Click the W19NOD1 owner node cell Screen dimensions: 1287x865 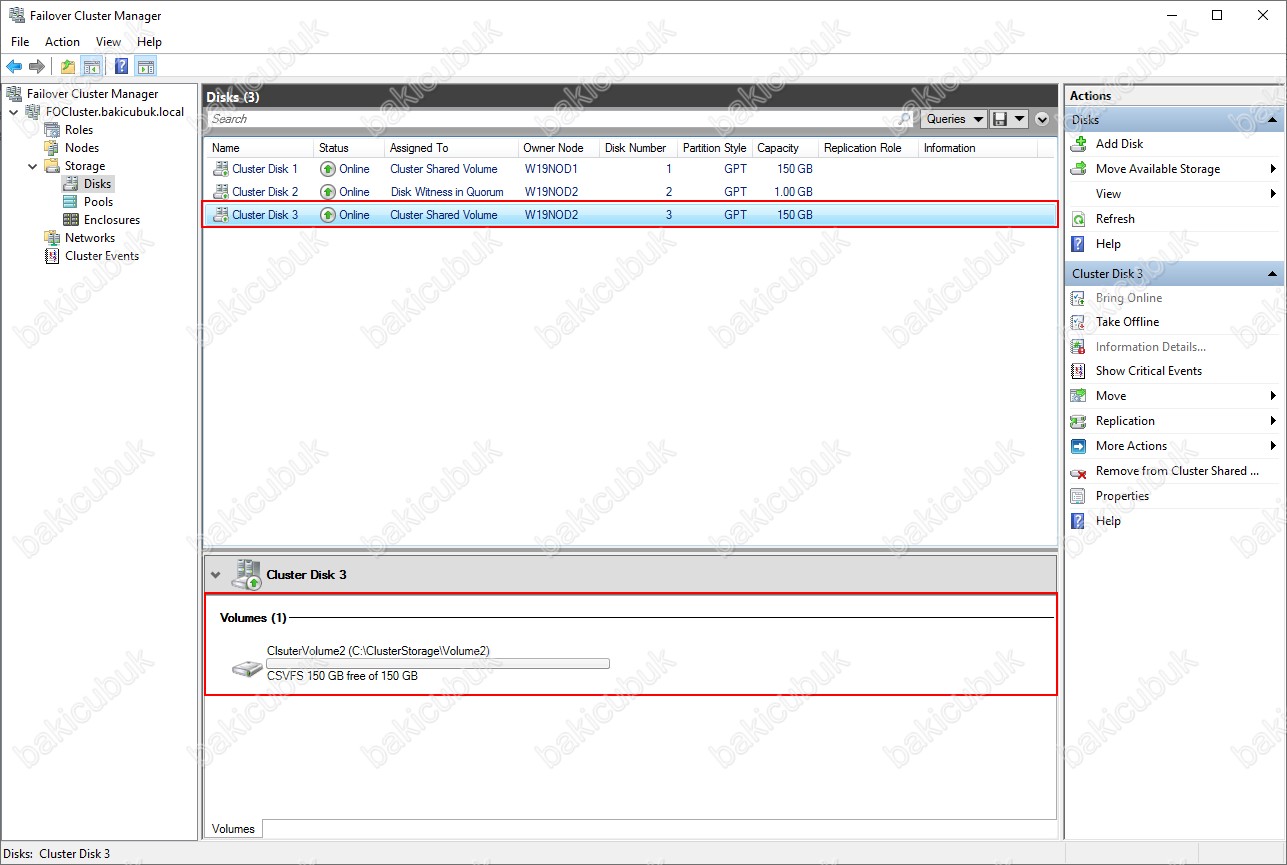pyautogui.click(x=551, y=169)
